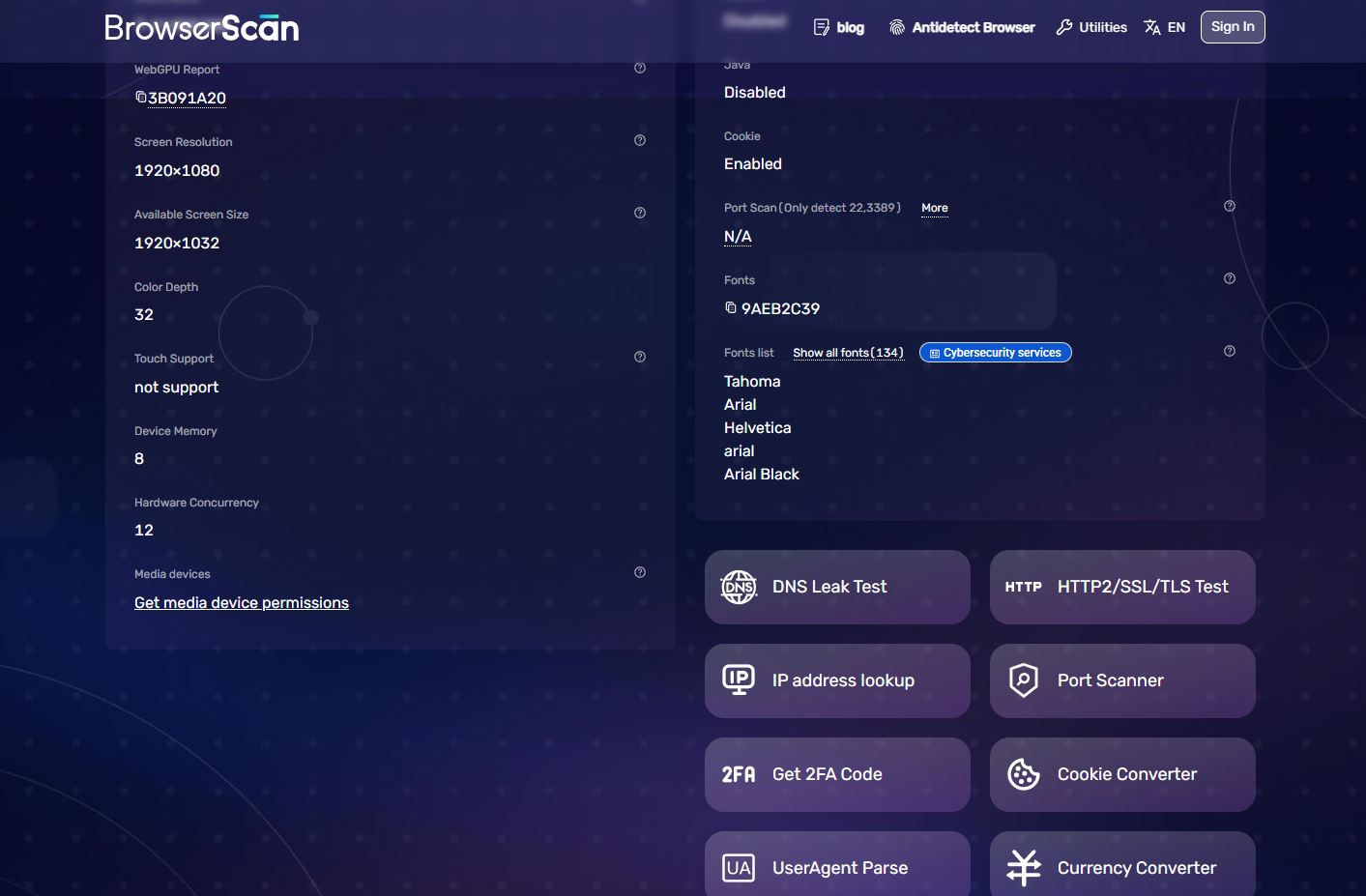
Task: Open the Port Scanner tool
Action: (1122, 680)
